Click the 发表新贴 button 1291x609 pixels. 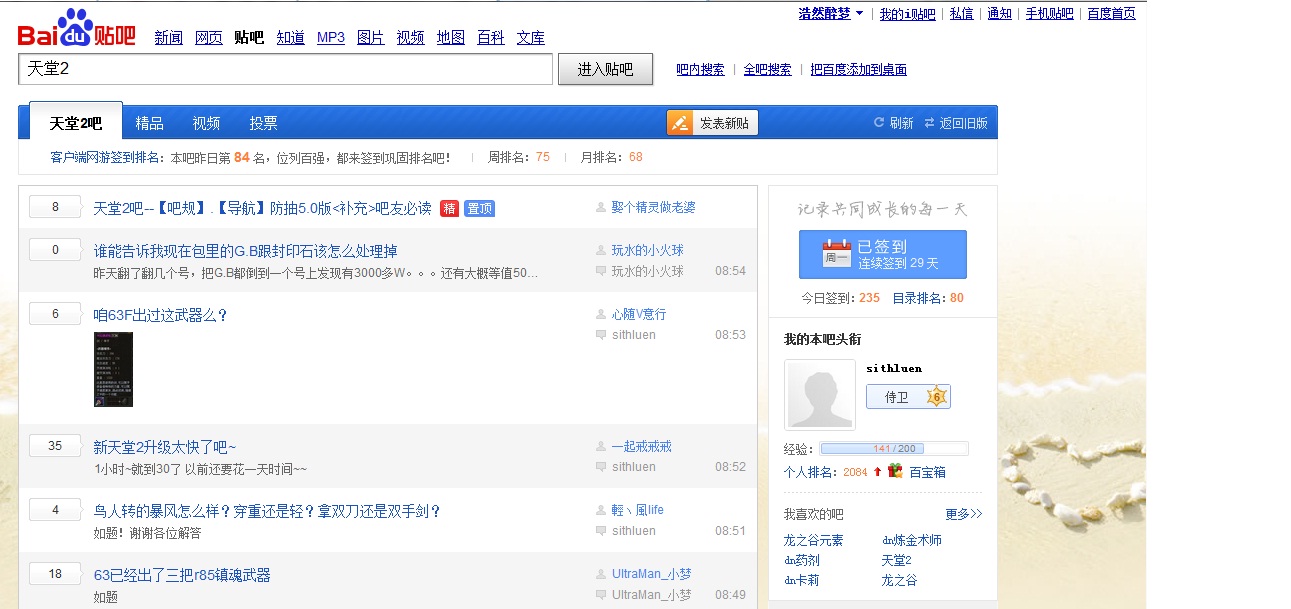click(x=712, y=123)
